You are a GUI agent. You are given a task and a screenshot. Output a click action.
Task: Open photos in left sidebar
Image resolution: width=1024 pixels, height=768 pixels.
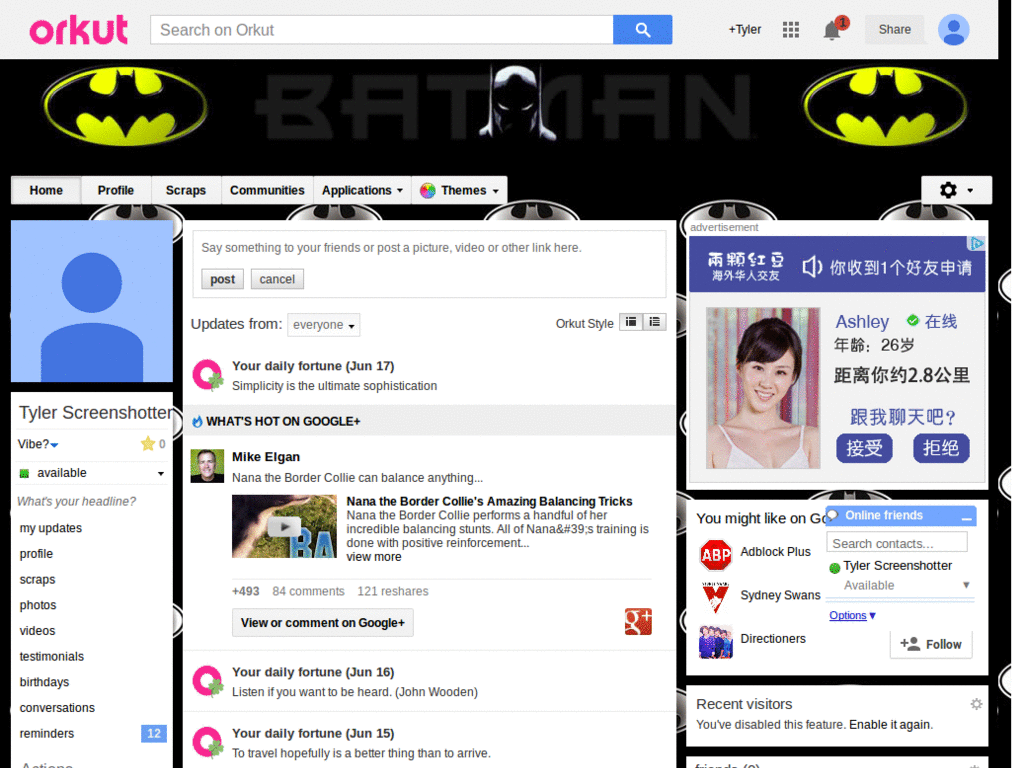coord(38,605)
